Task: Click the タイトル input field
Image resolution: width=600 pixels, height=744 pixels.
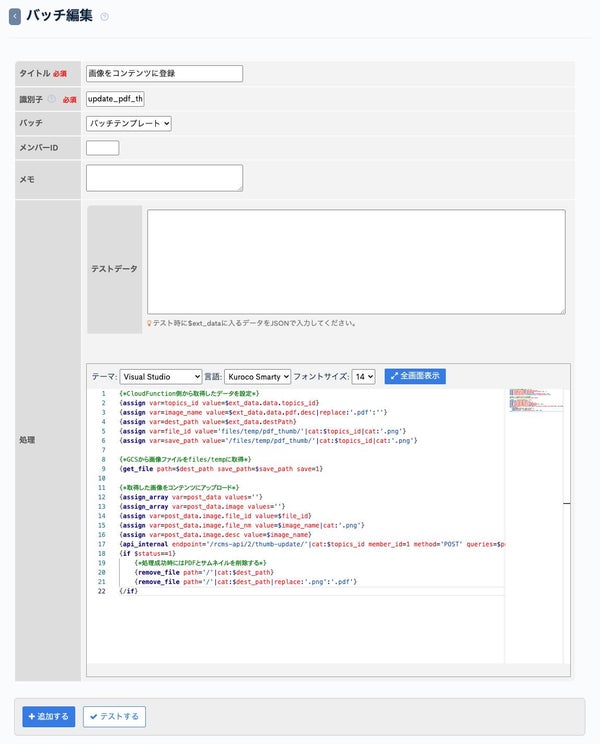Action: coord(165,74)
